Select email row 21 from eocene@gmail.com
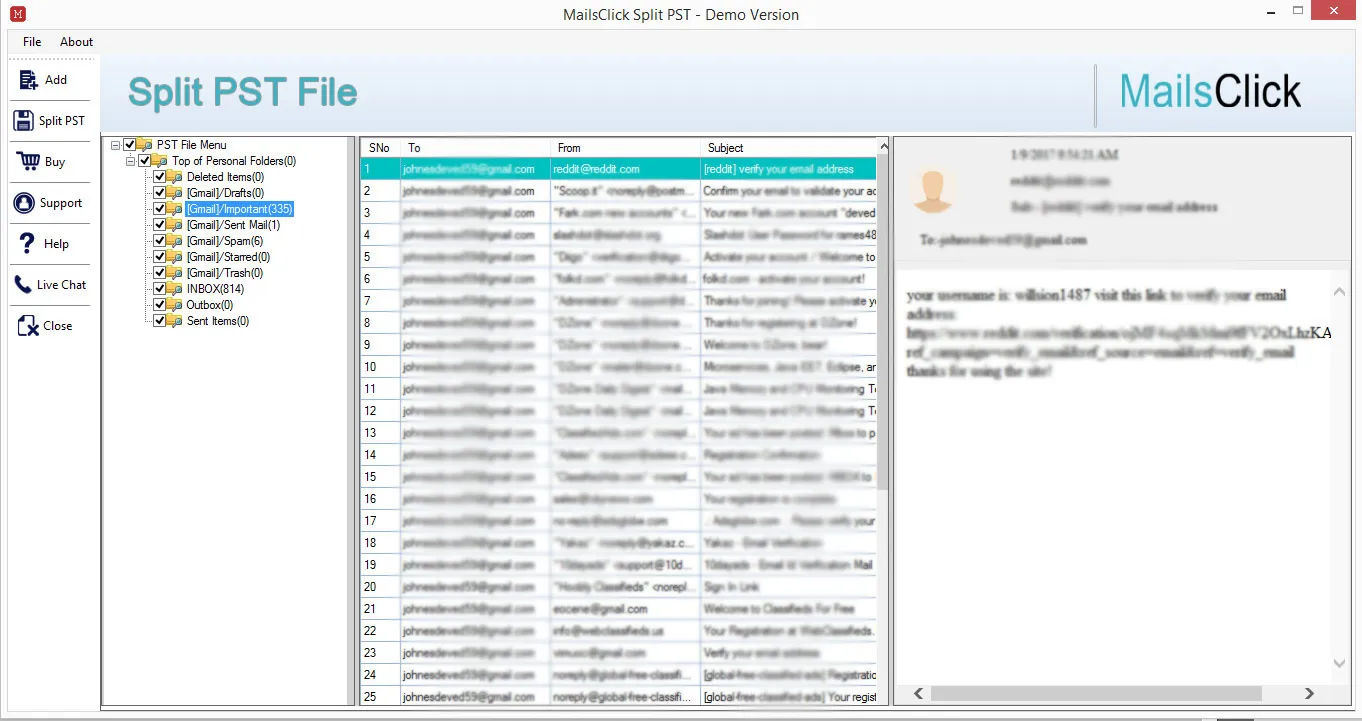The image size is (1362, 721). tap(618, 609)
